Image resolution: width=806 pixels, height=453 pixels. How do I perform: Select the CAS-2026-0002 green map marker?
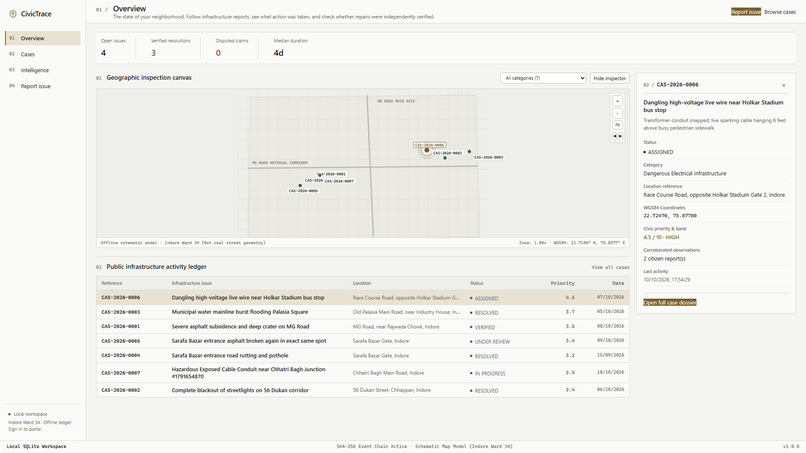[445, 158]
